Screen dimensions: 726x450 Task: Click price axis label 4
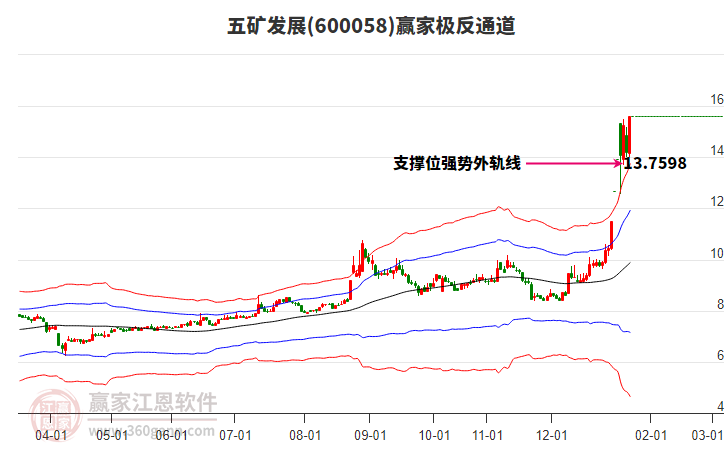[x=720, y=406]
